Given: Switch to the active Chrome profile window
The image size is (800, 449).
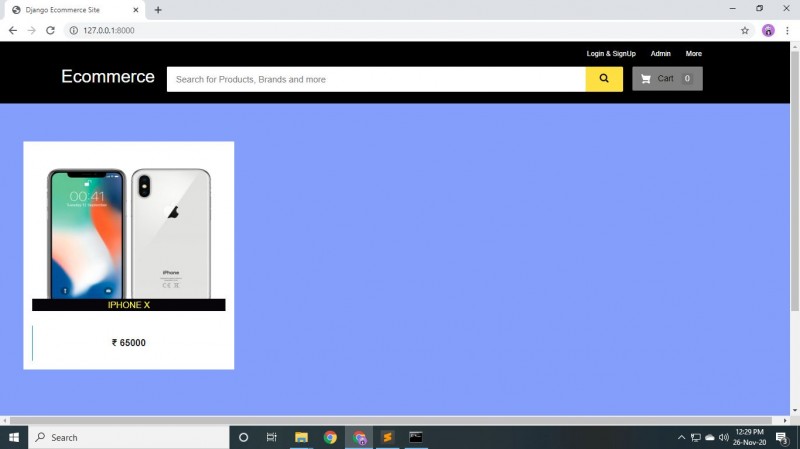Looking at the screenshot, I should click(x=359, y=437).
